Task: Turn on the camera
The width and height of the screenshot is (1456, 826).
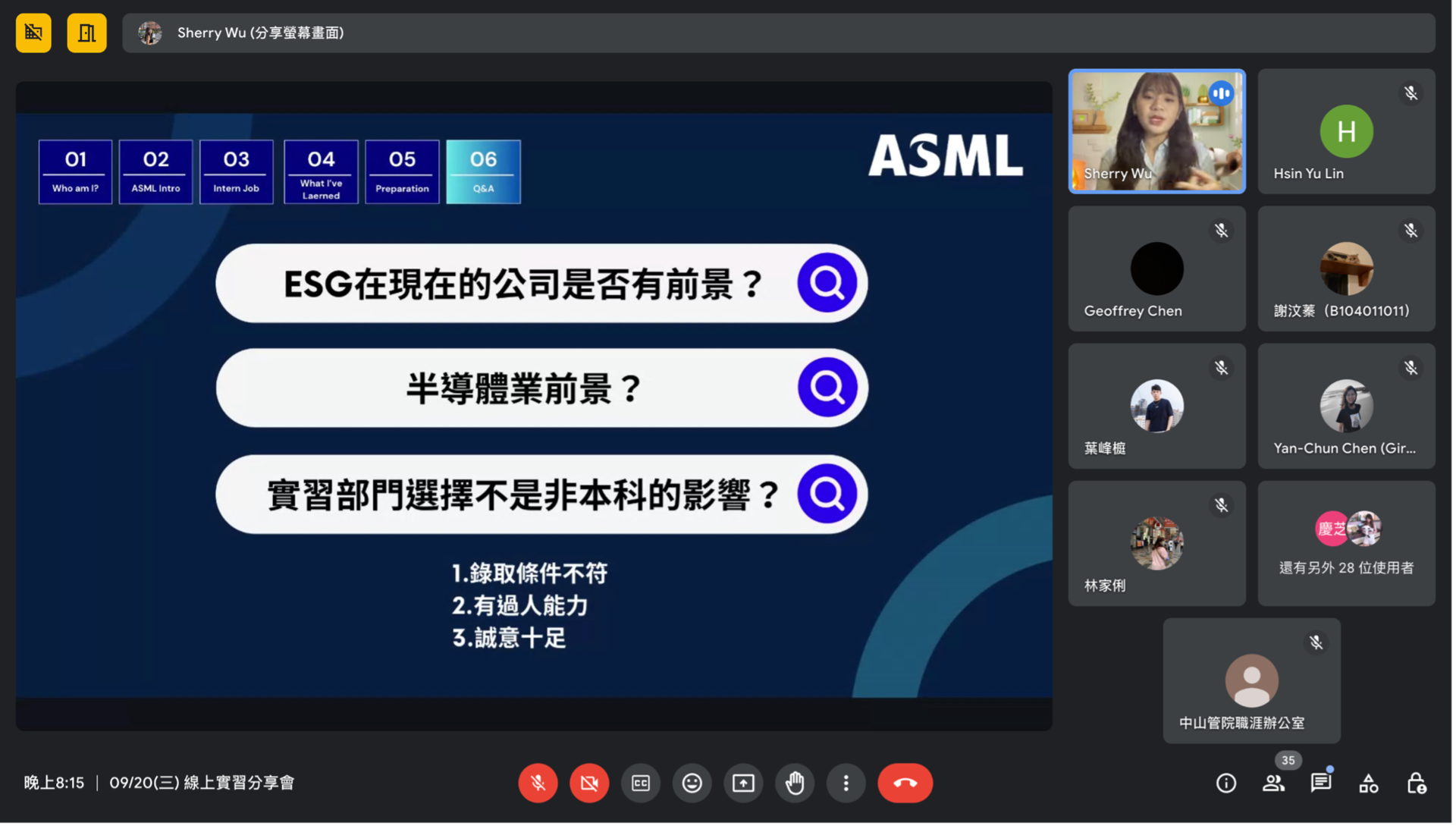Action: [x=591, y=785]
